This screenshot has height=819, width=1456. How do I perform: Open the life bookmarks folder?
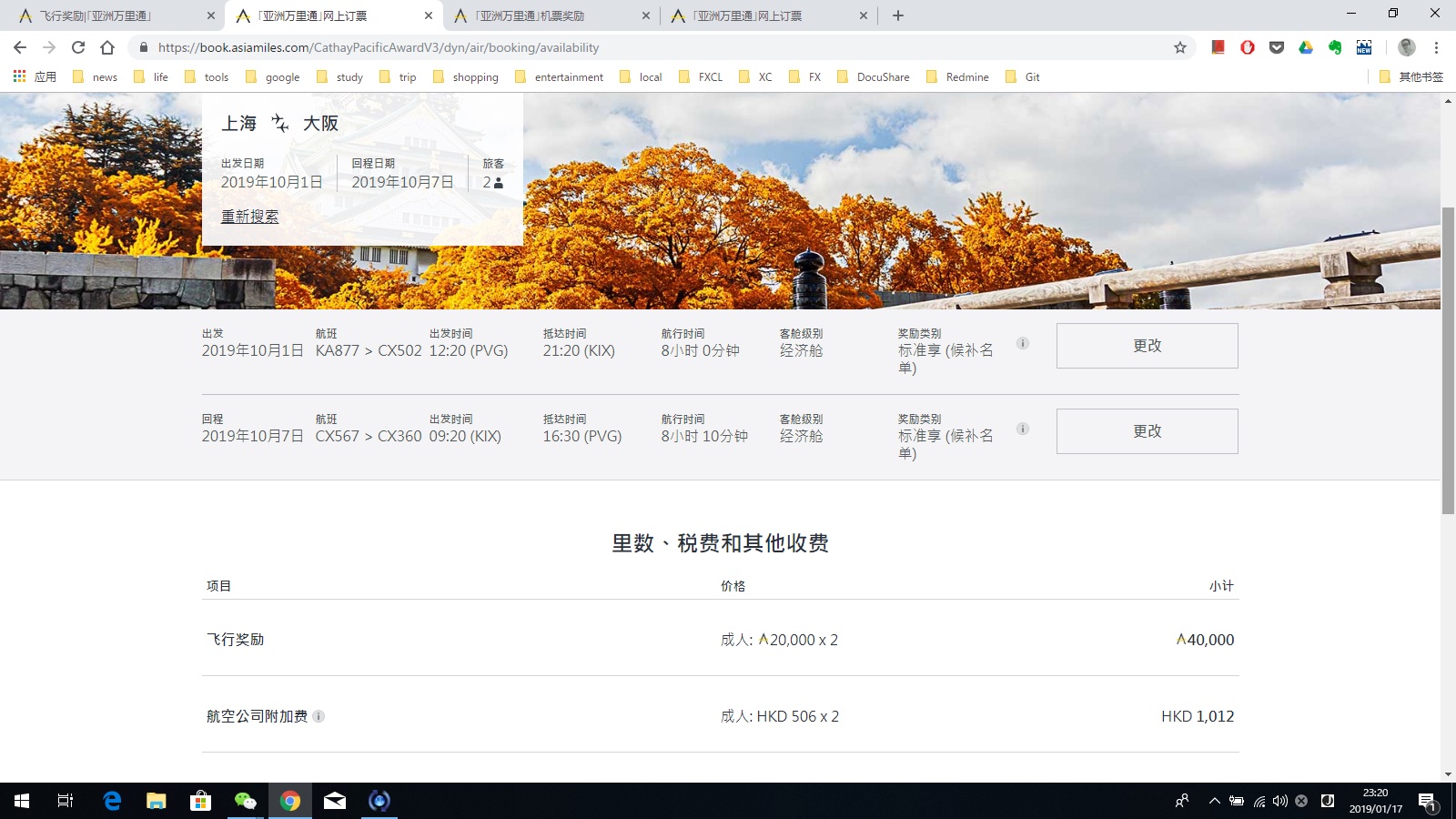coord(151,76)
